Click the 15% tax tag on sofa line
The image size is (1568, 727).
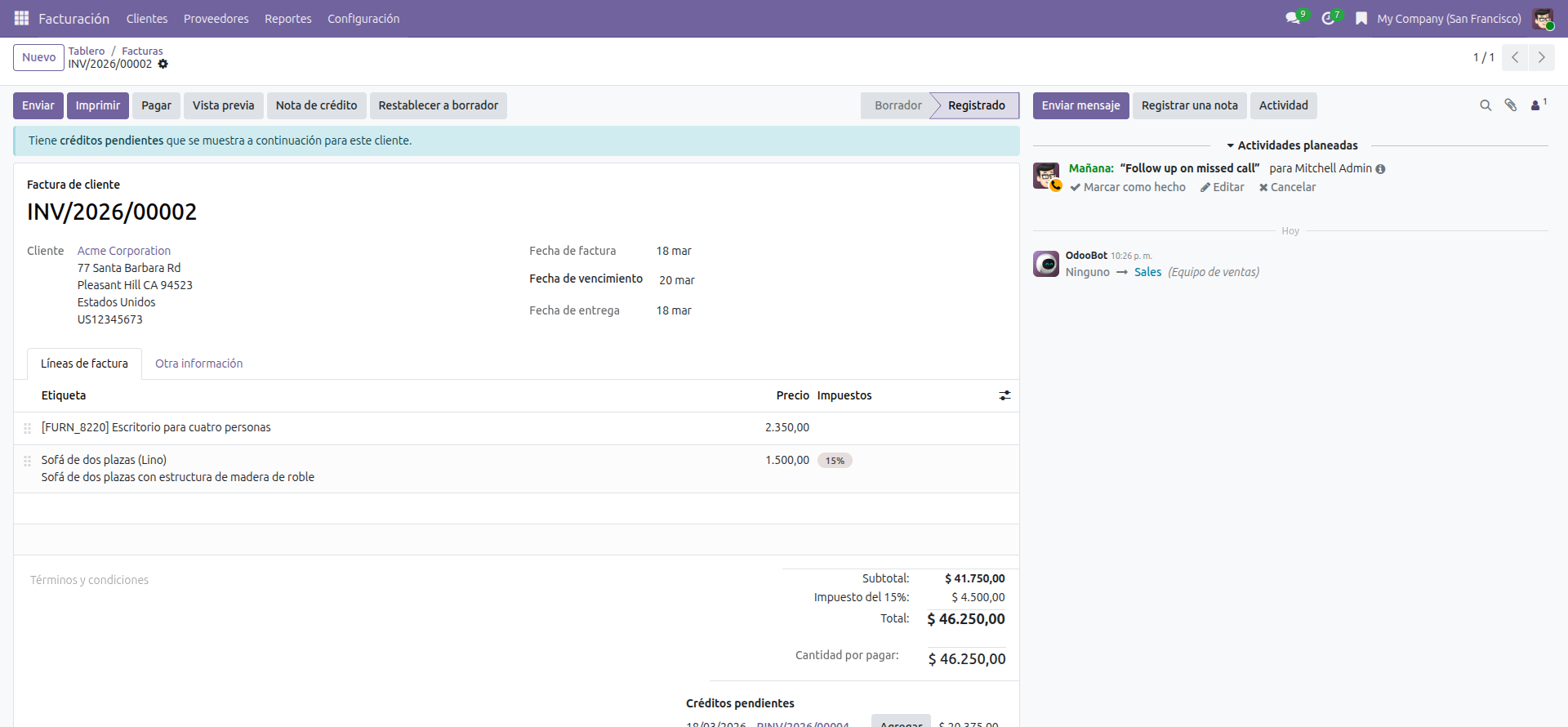835,461
